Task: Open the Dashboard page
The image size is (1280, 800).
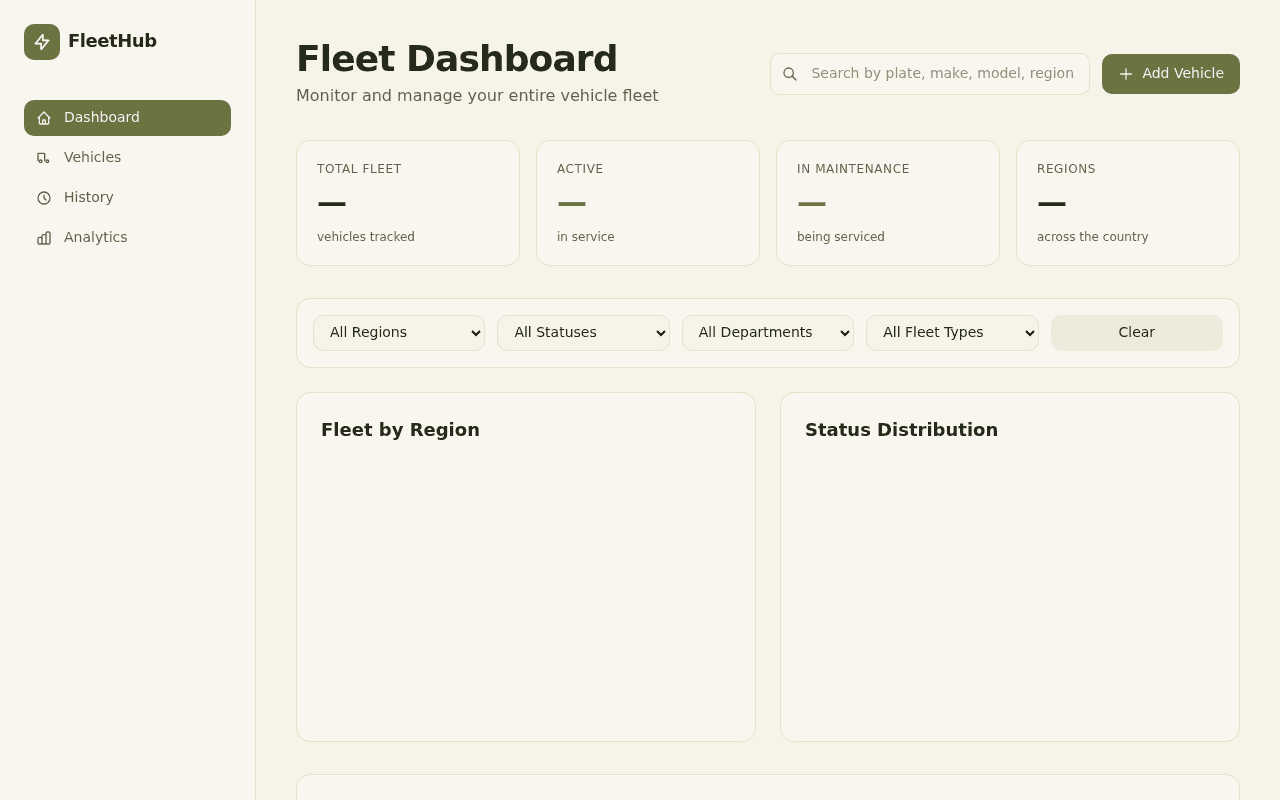Action: click(x=127, y=118)
